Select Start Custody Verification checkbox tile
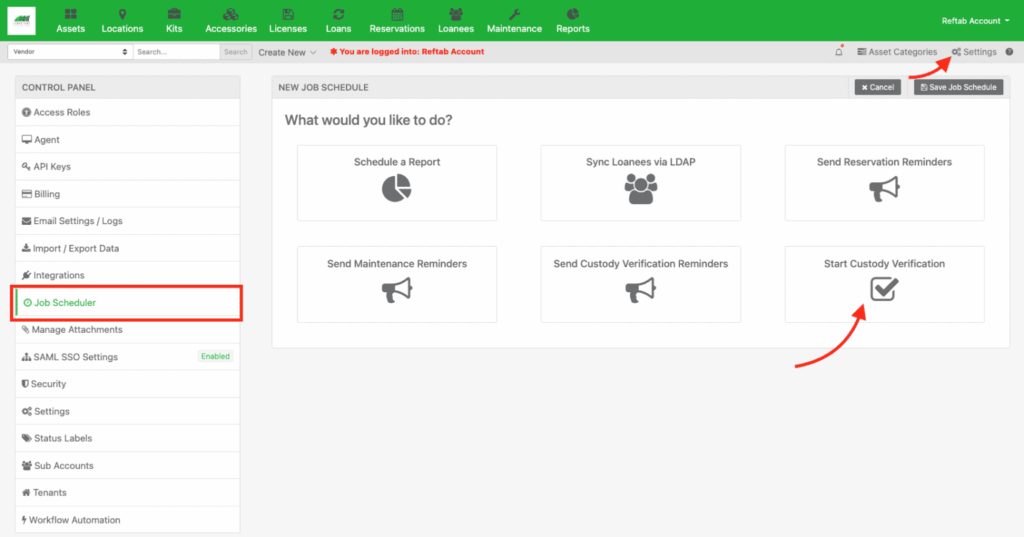1024x537 pixels. (x=884, y=284)
